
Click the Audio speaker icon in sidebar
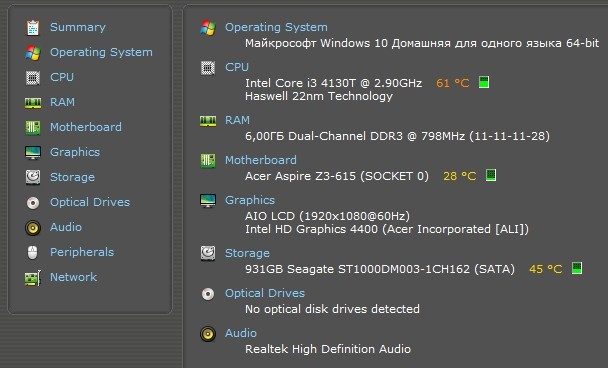pos(33,228)
